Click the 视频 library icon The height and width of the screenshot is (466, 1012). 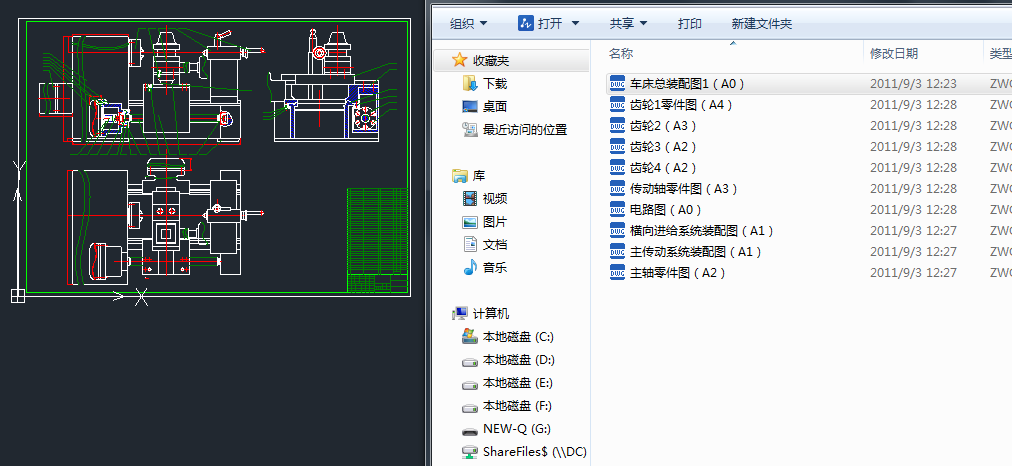(x=470, y=199)
